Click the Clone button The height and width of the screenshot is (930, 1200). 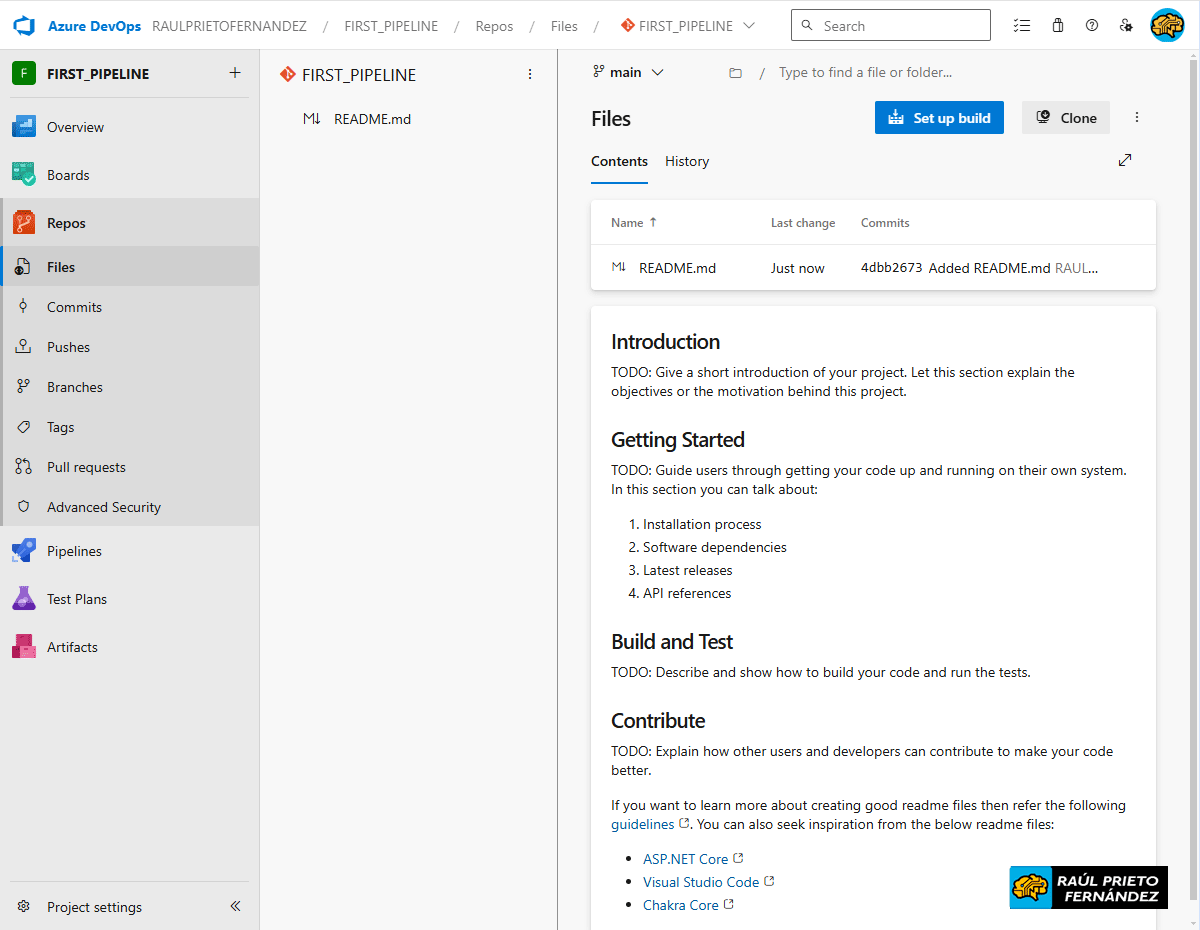point(1066,118)
